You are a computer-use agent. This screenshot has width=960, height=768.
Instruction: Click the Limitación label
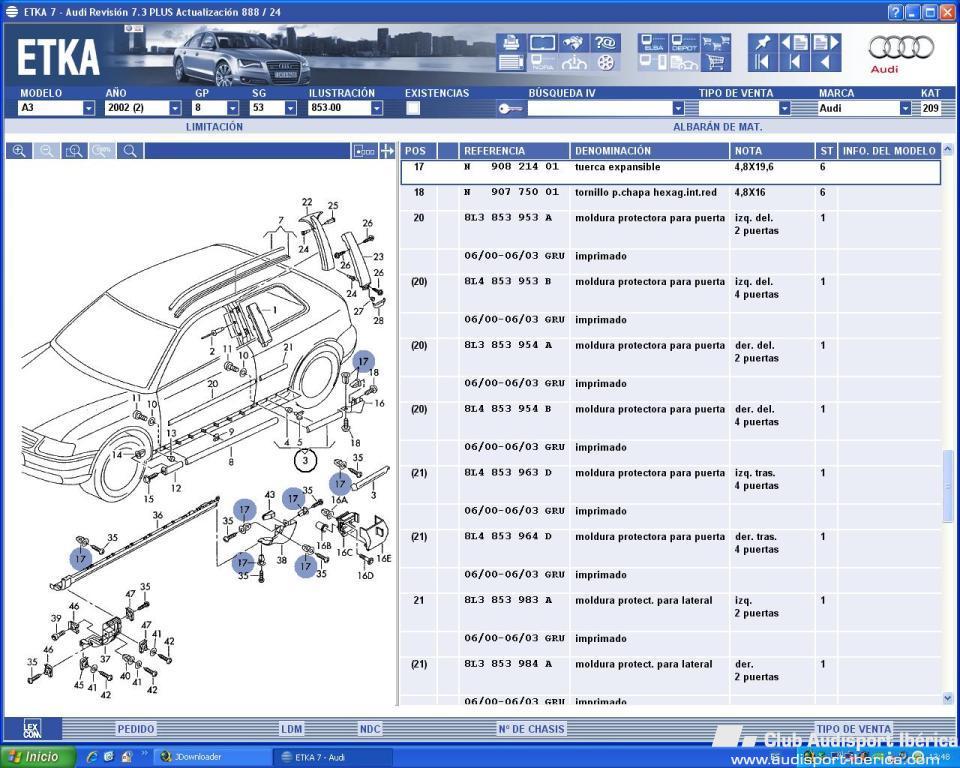click(x=214, y=127)
